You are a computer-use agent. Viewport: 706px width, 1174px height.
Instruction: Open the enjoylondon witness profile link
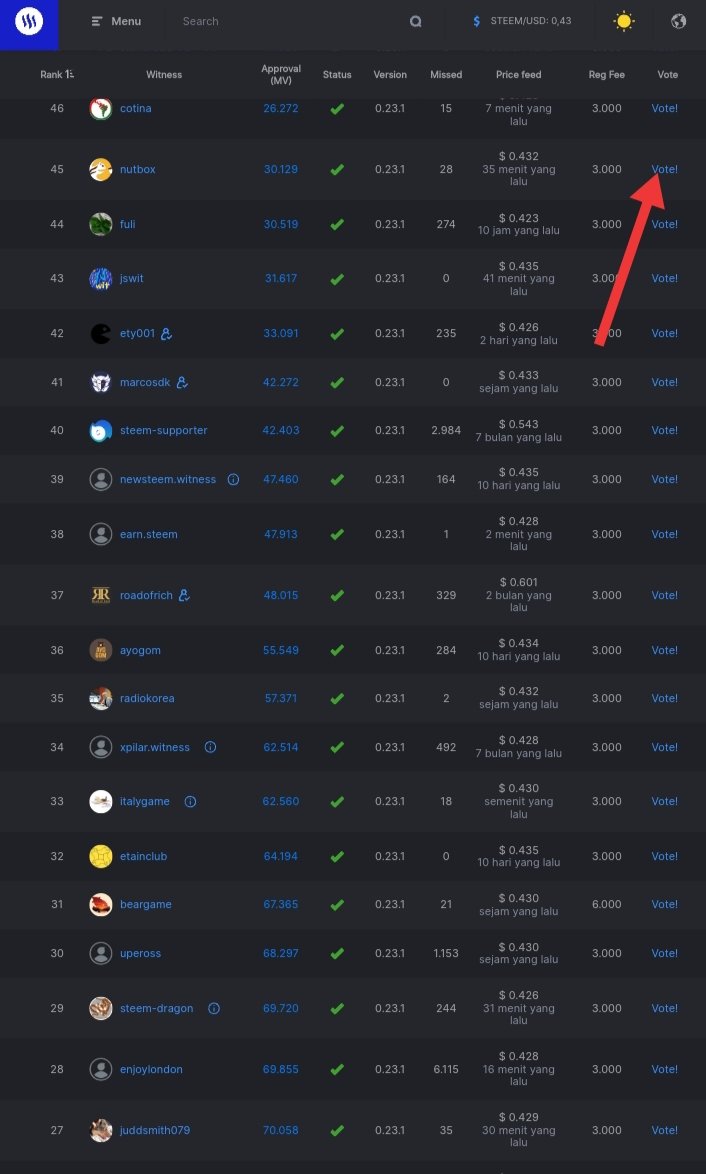pyautogui.click(x=151, y=1069)
